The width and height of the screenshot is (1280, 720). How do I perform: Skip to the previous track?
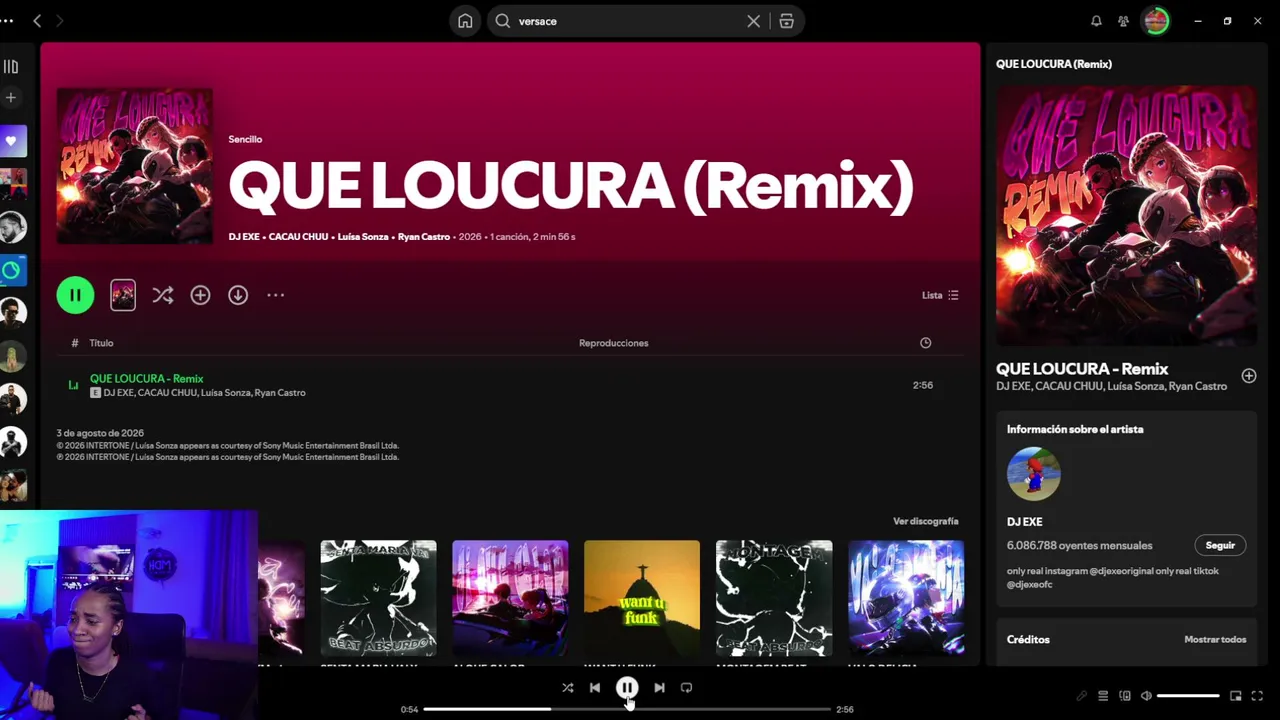595,688
